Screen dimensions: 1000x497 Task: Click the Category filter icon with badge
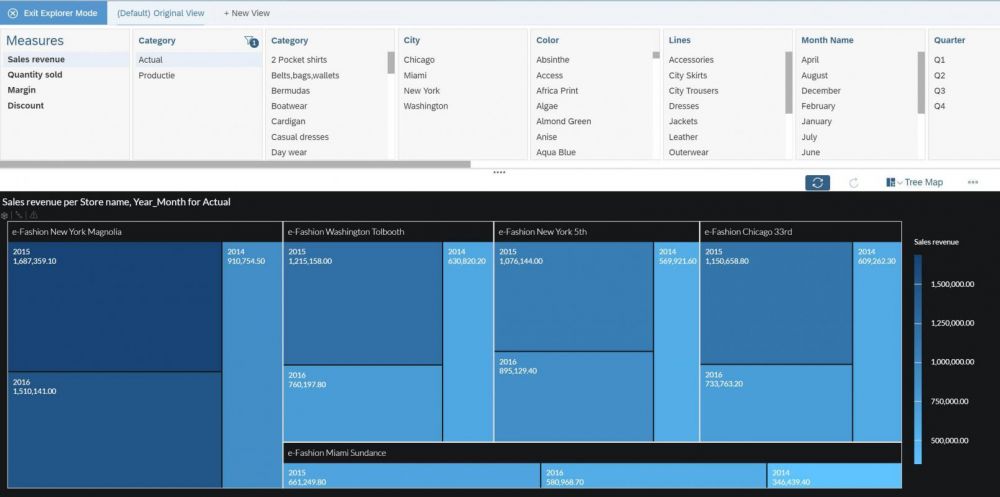click(x=251, y=41)
